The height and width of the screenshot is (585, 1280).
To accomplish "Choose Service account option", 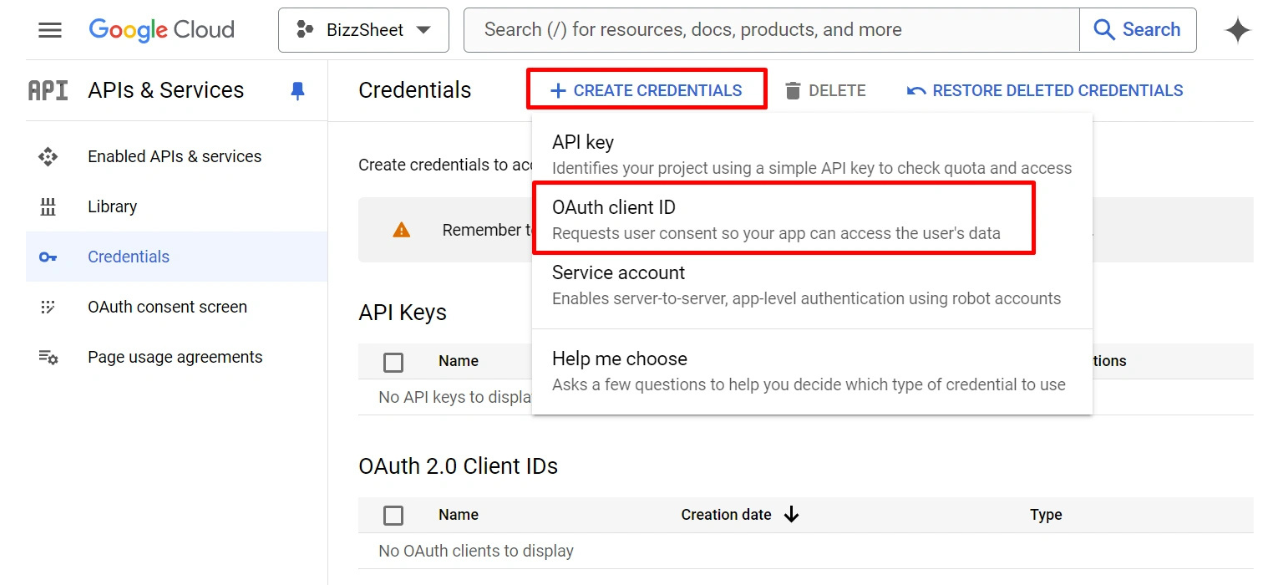I will coord(812,284).
